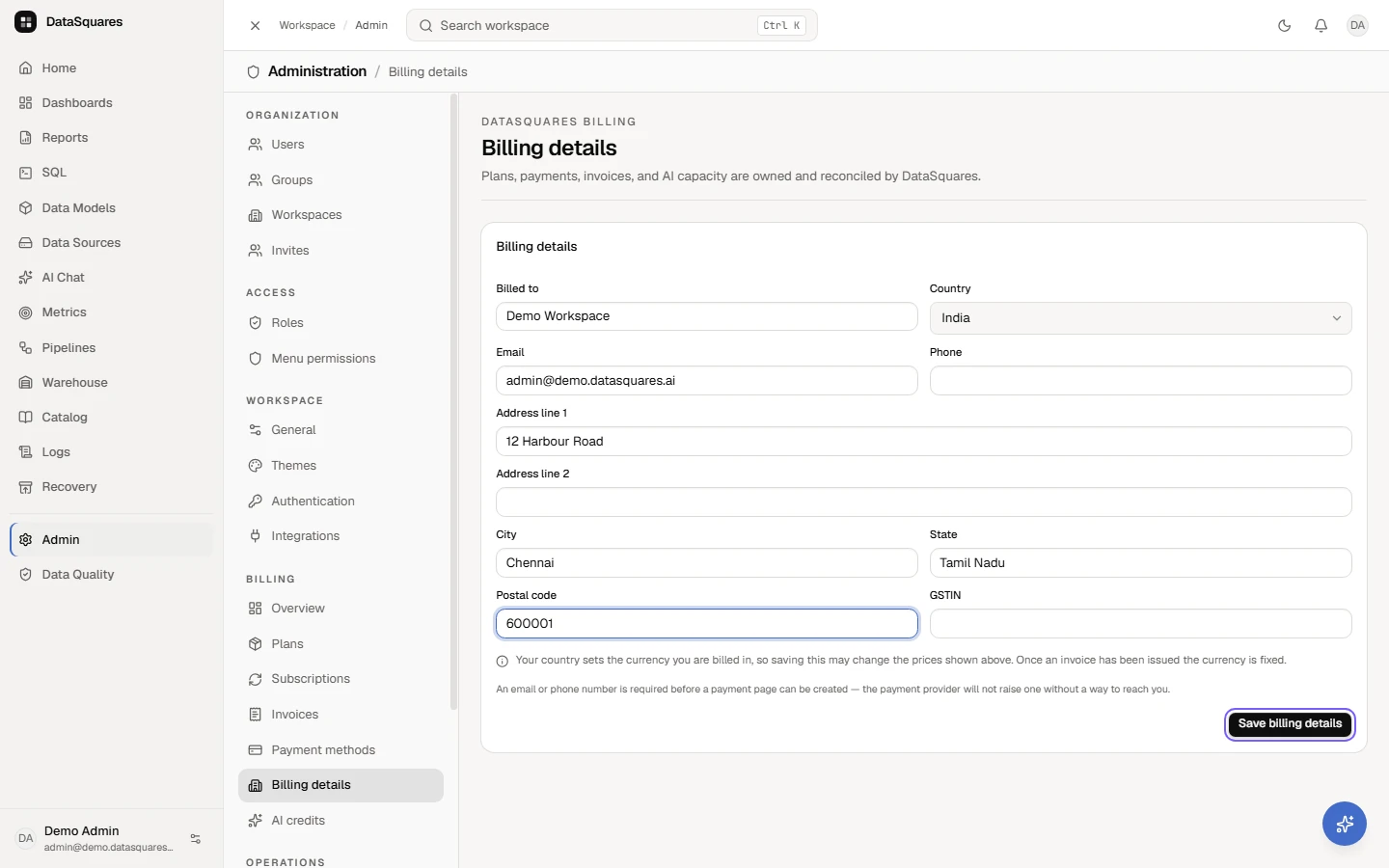Viewport: 1389px width, 868px height.
Task: Click the DA user avatar menu
Action: (1357, 26)
